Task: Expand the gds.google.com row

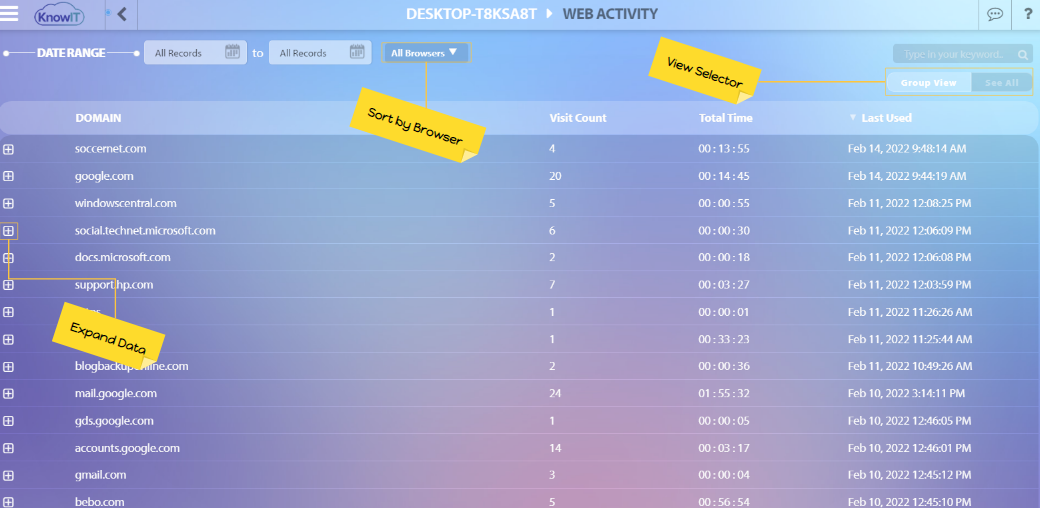Action: (x=8, y=420)
